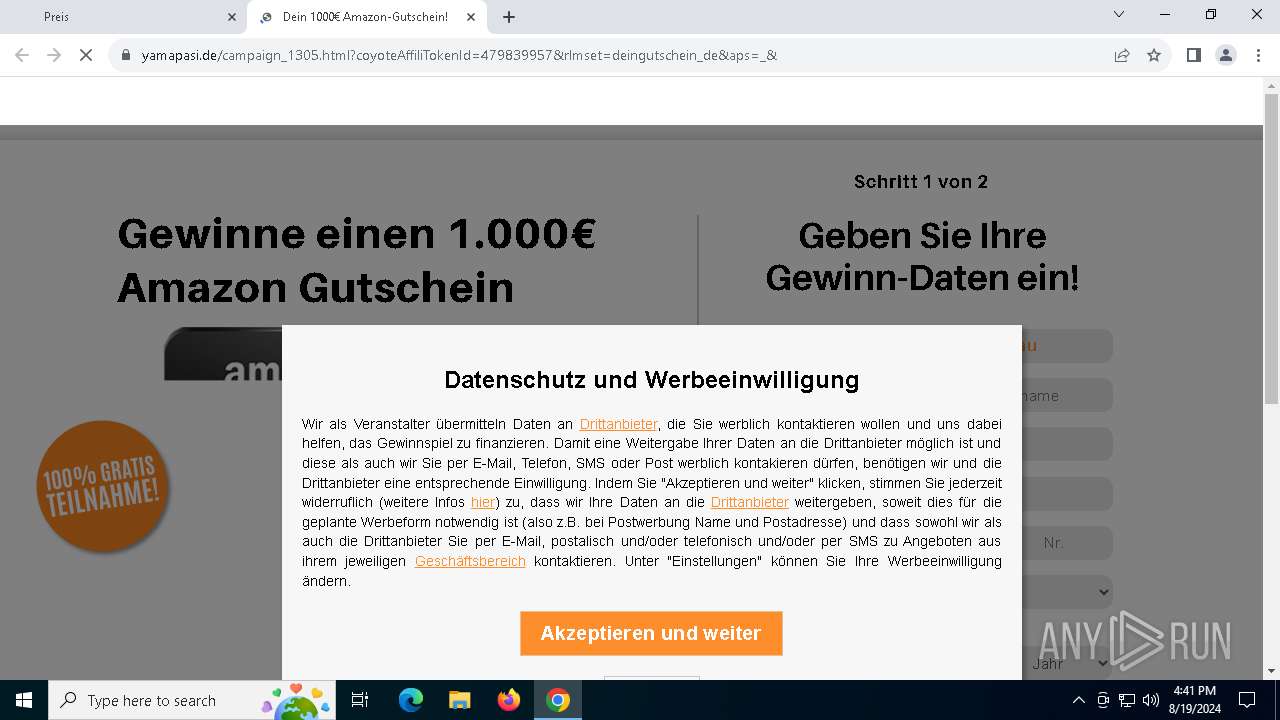The height and width of the screenshot is (720, 1280).
Task: Open network status tray icon
Action: click(x=1127, y=700)
